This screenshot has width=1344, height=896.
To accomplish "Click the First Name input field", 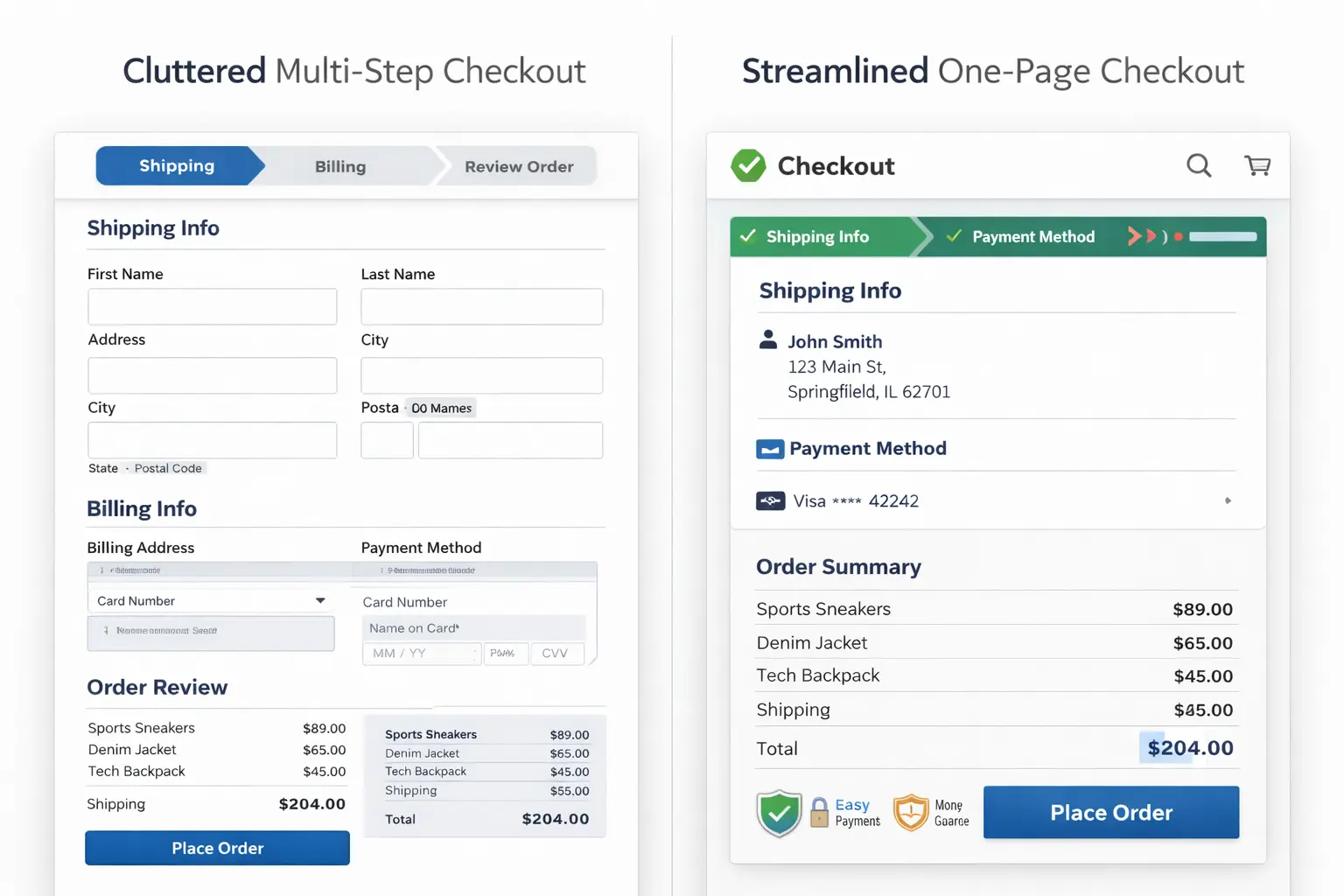I will coord(212,306).
